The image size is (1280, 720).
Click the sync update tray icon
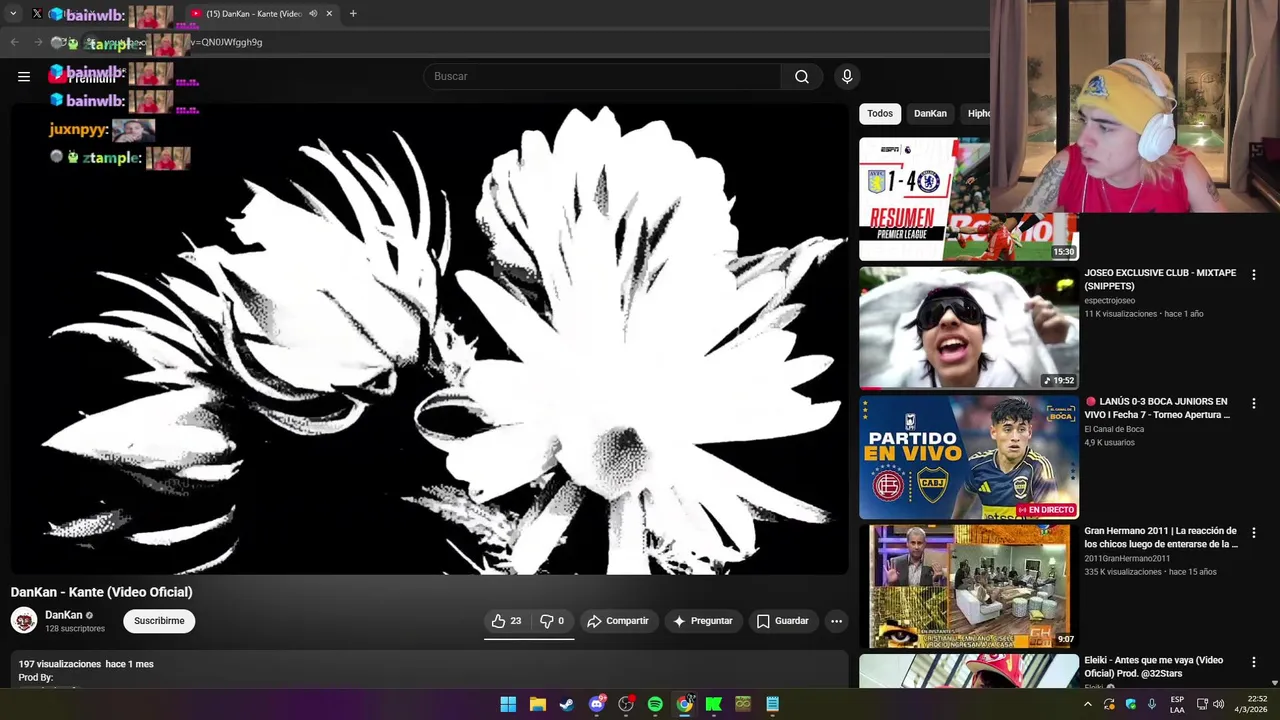point(1109,704)
